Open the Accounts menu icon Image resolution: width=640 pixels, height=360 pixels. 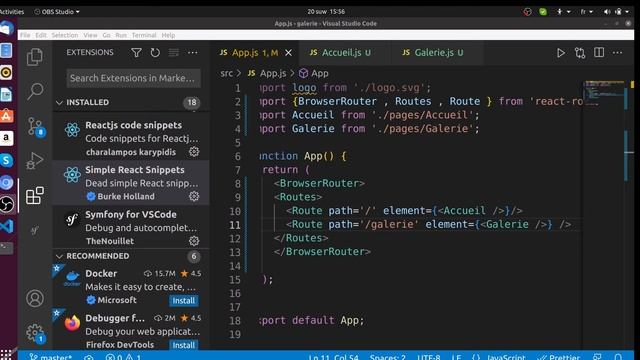point(35,298)
